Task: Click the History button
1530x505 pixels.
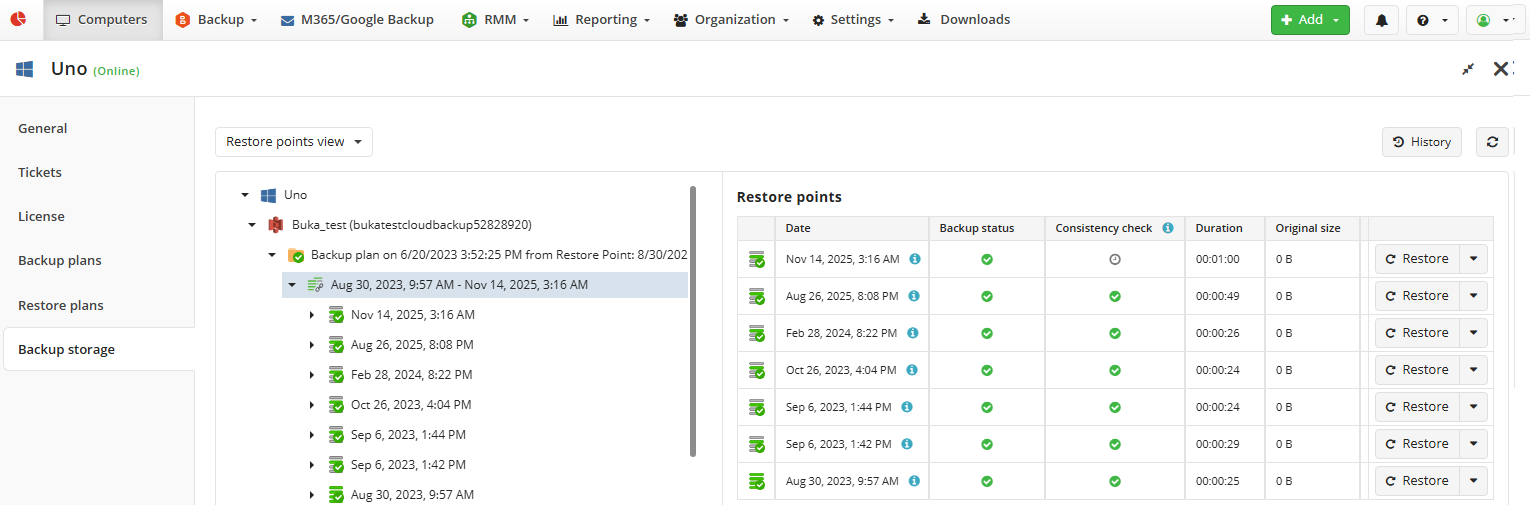Action: coord(1421,142)
